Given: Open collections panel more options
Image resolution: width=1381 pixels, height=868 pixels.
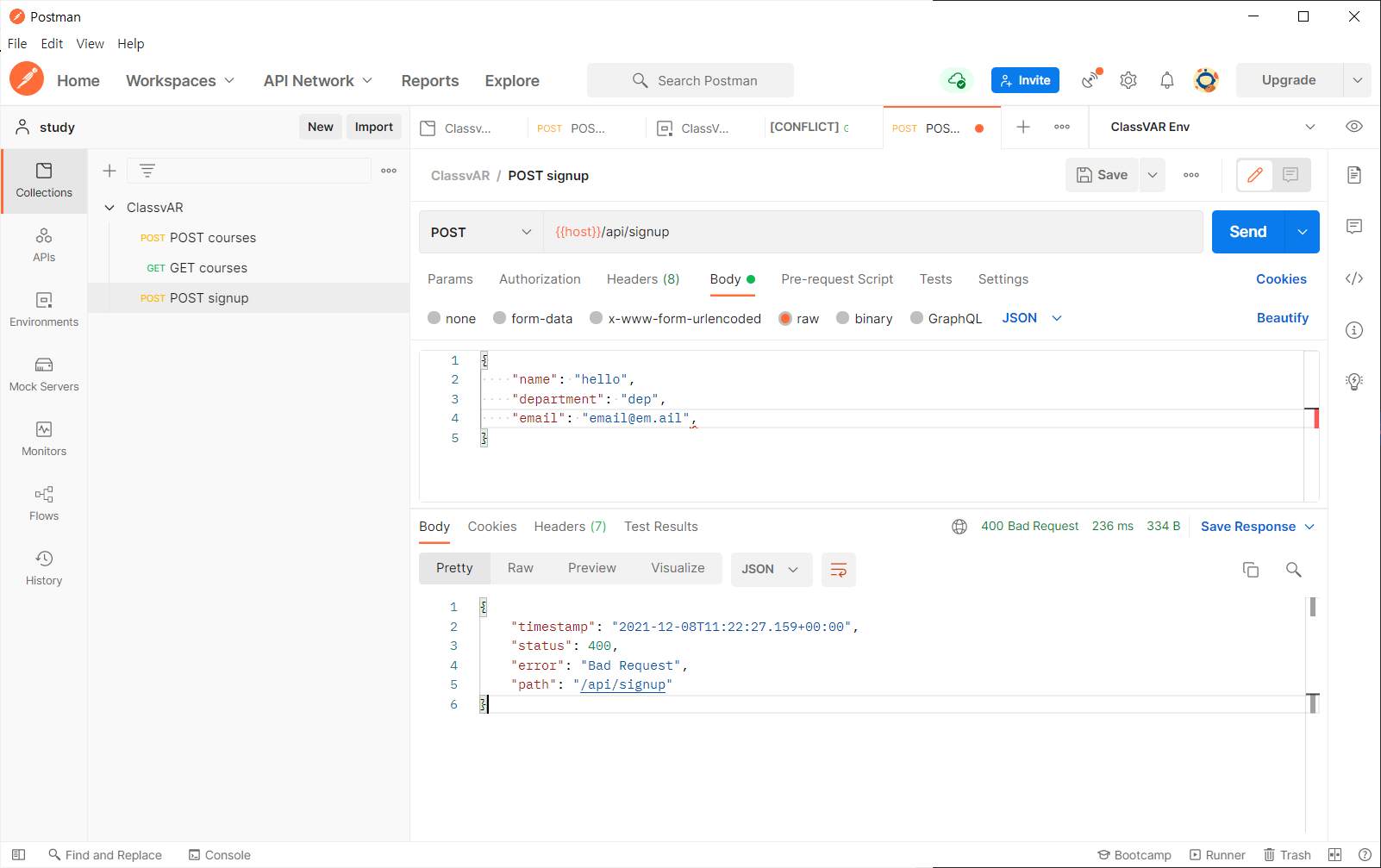Looking at the screenshot, I should pyautogui.click(x=389, y=171).
